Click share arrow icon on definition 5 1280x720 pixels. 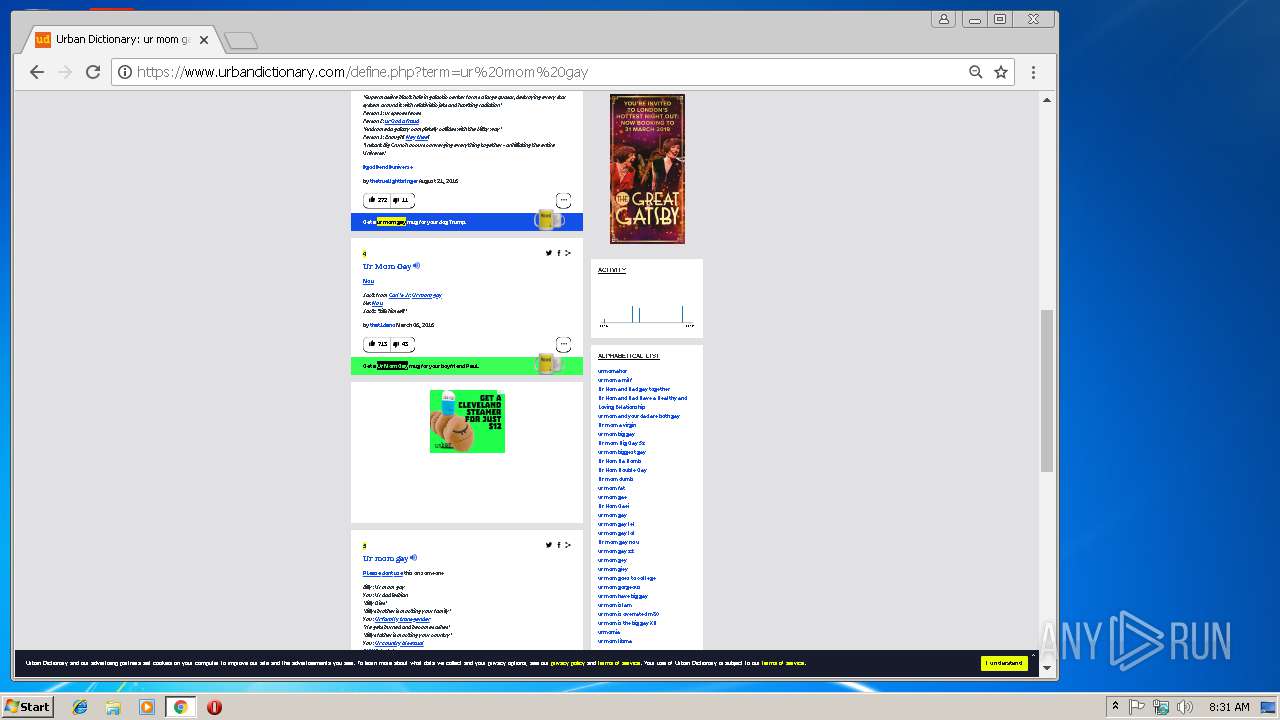(x=568, y=545)
